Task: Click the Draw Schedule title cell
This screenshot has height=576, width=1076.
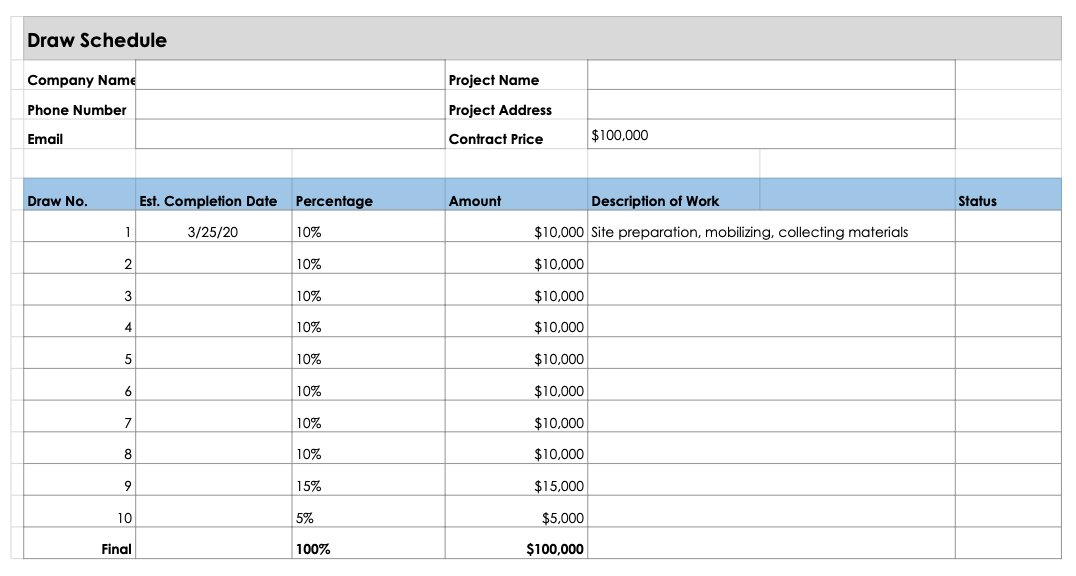Action: 97,41
